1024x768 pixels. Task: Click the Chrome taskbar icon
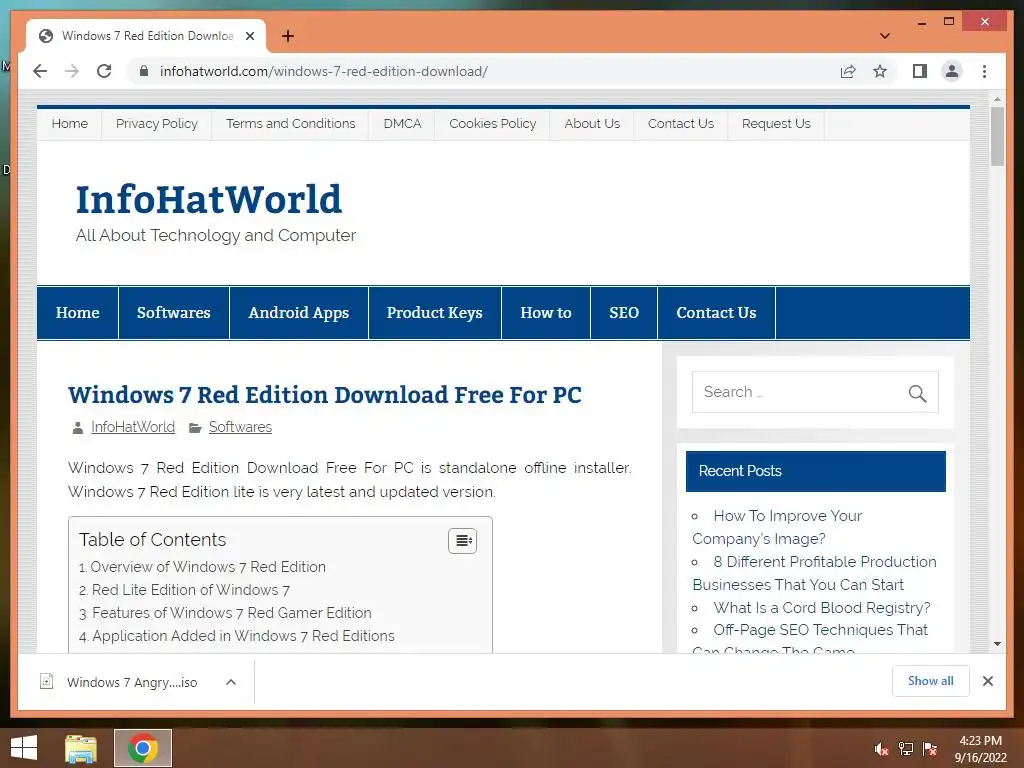(143, 748)
